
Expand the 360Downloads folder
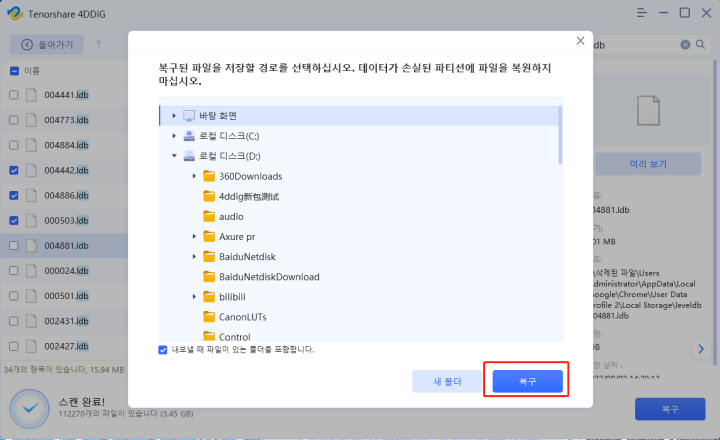point(194,176)
